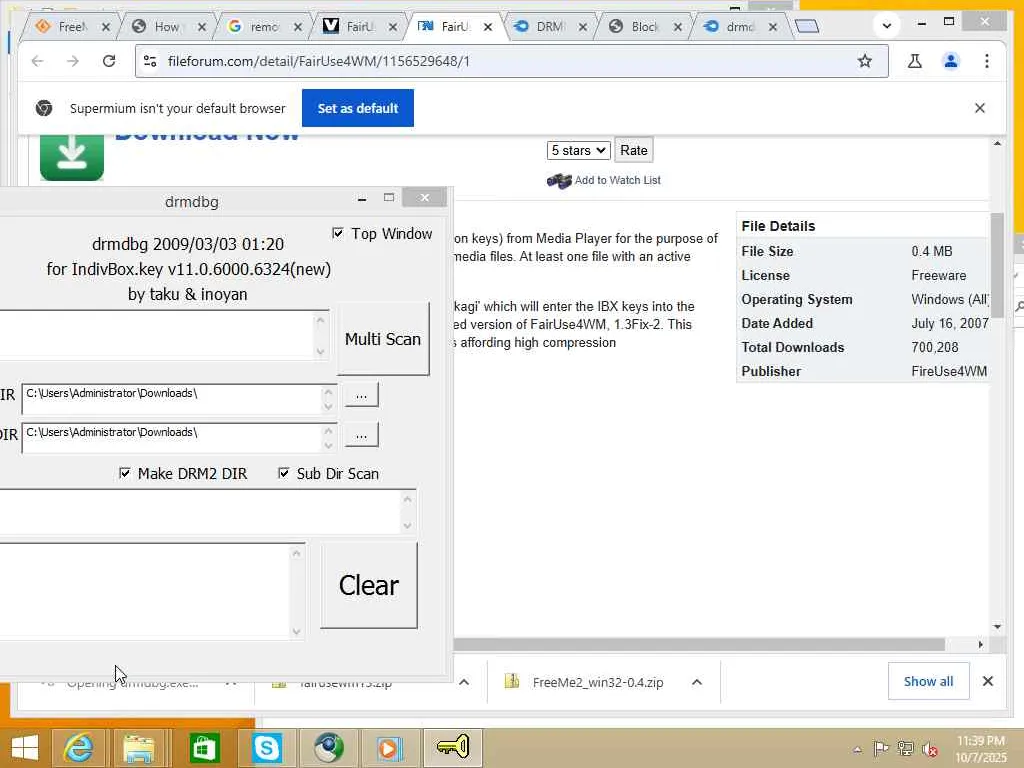Switch to the FreeM browser tab
The height and width of the screenshot is (768, 1024).
pos(69,27)
